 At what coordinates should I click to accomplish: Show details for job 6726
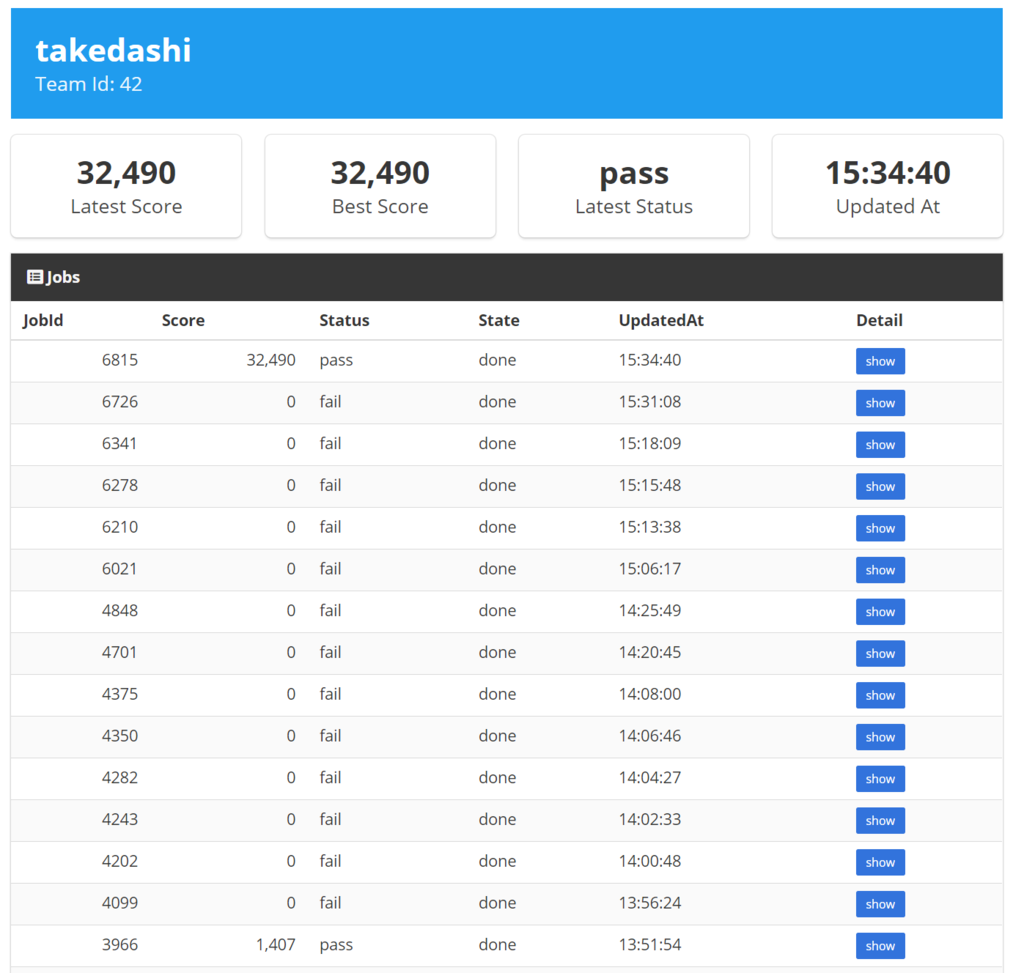point(880,403)
